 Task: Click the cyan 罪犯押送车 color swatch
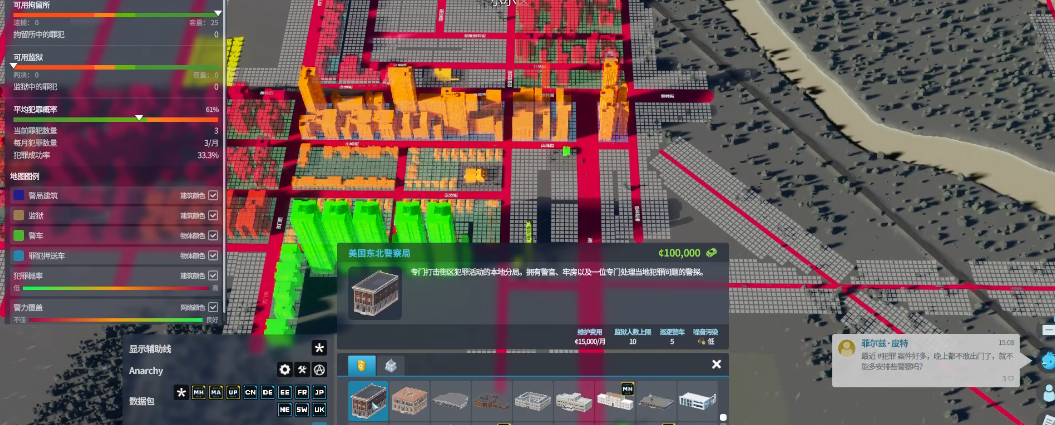click(x=19, y=256)
